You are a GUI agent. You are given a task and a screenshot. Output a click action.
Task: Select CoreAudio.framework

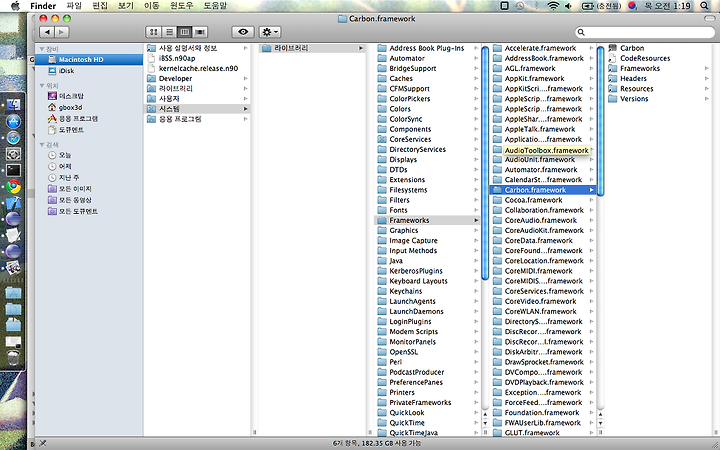coord(543,220)
